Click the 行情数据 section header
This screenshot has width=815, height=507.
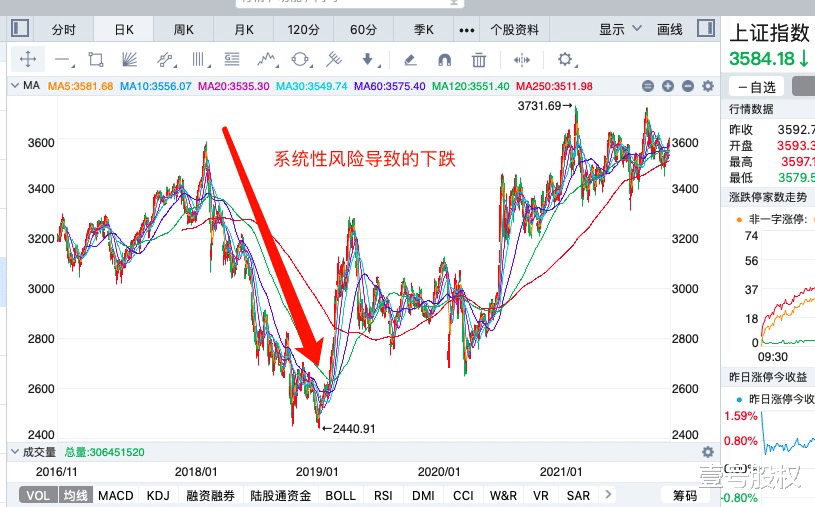tap(751, 109)
